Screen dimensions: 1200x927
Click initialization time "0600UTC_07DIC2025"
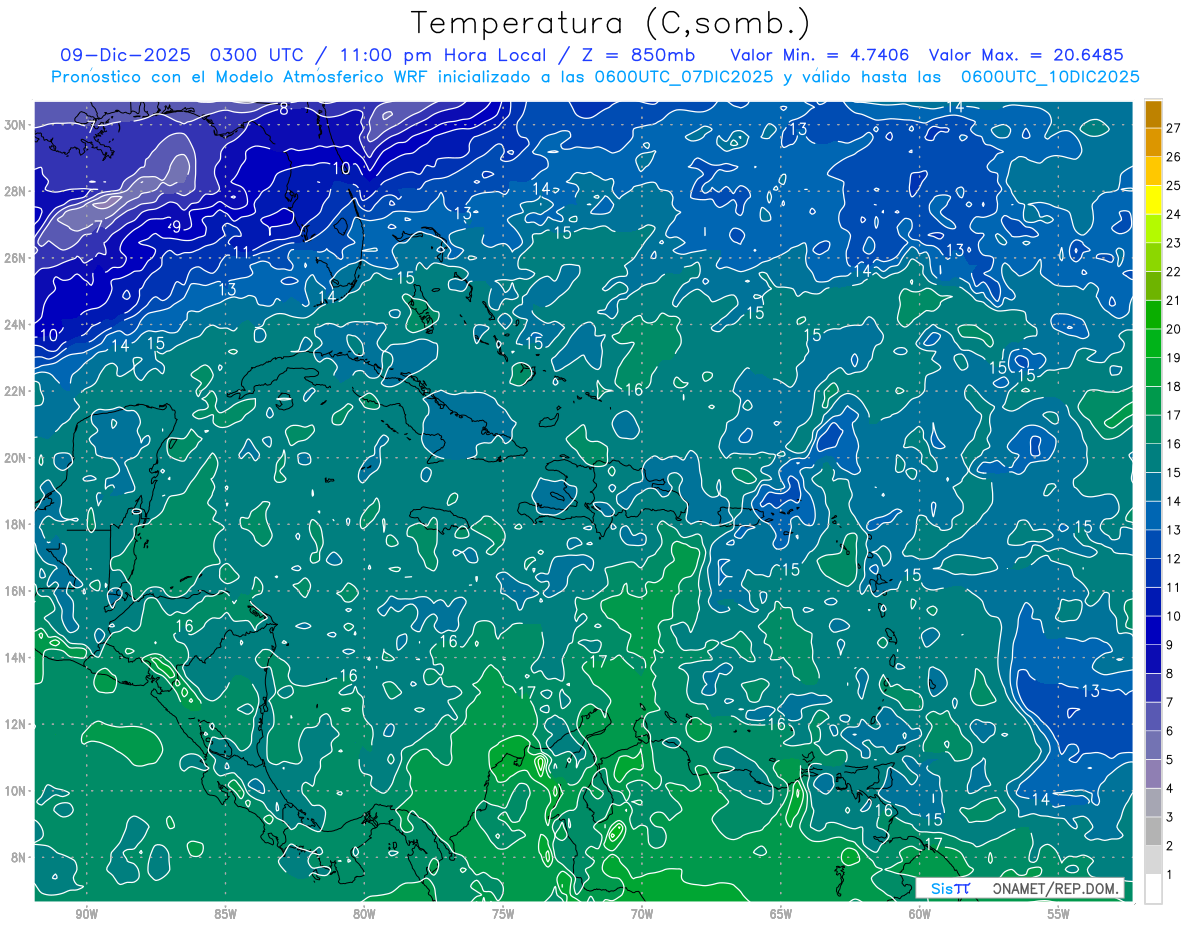point(685,77)
